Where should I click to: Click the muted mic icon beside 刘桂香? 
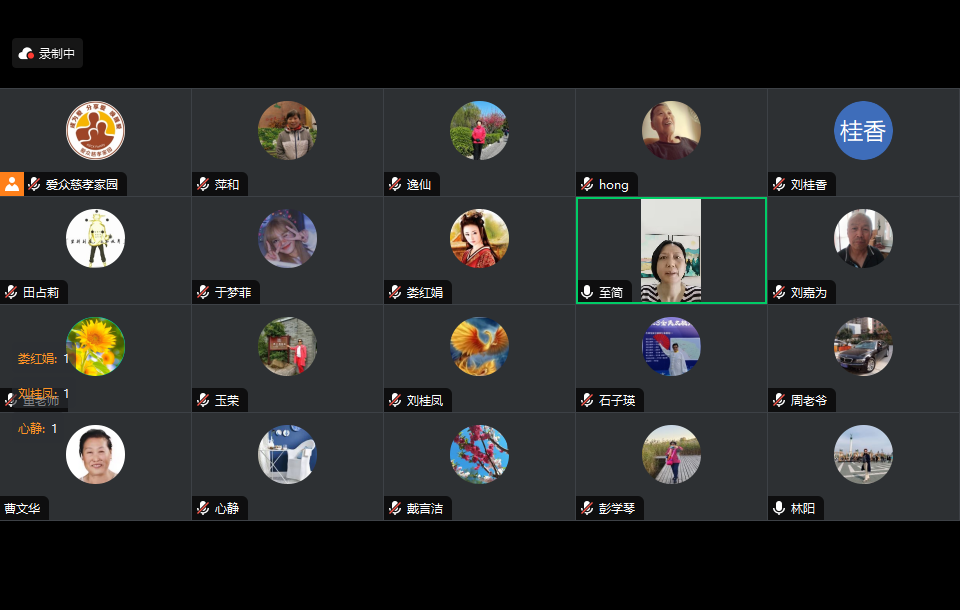point(779,184)
